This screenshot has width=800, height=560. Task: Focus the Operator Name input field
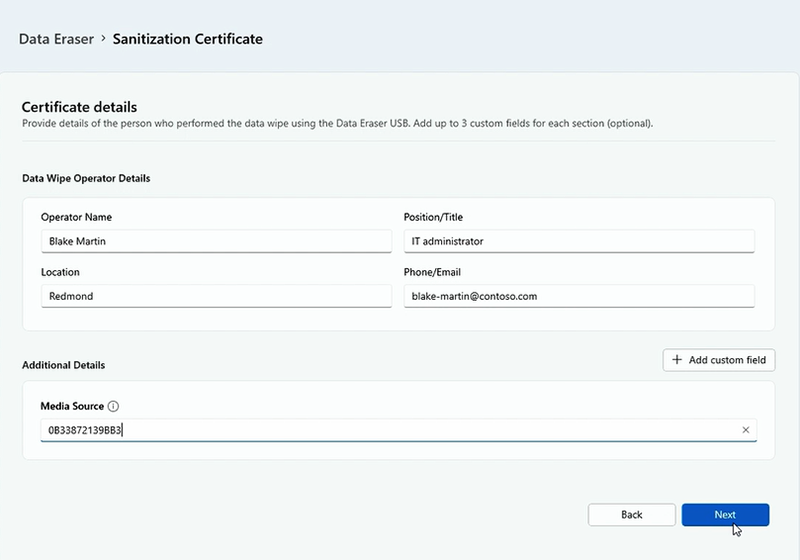[x=216, y=241]
